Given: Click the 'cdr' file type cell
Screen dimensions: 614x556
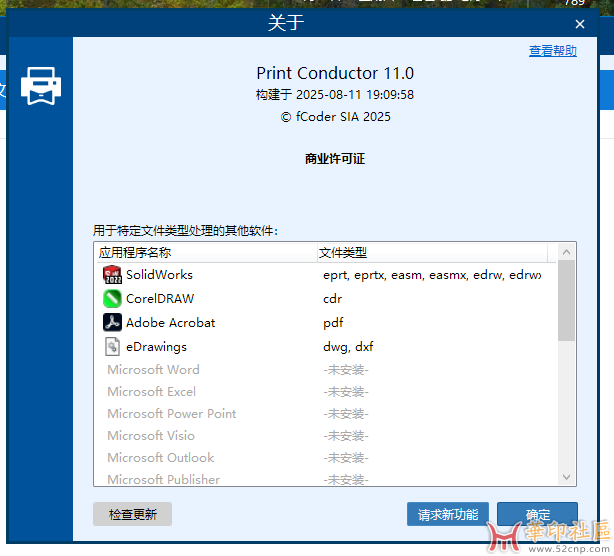Looking at the screenshot, I should 332,299.
